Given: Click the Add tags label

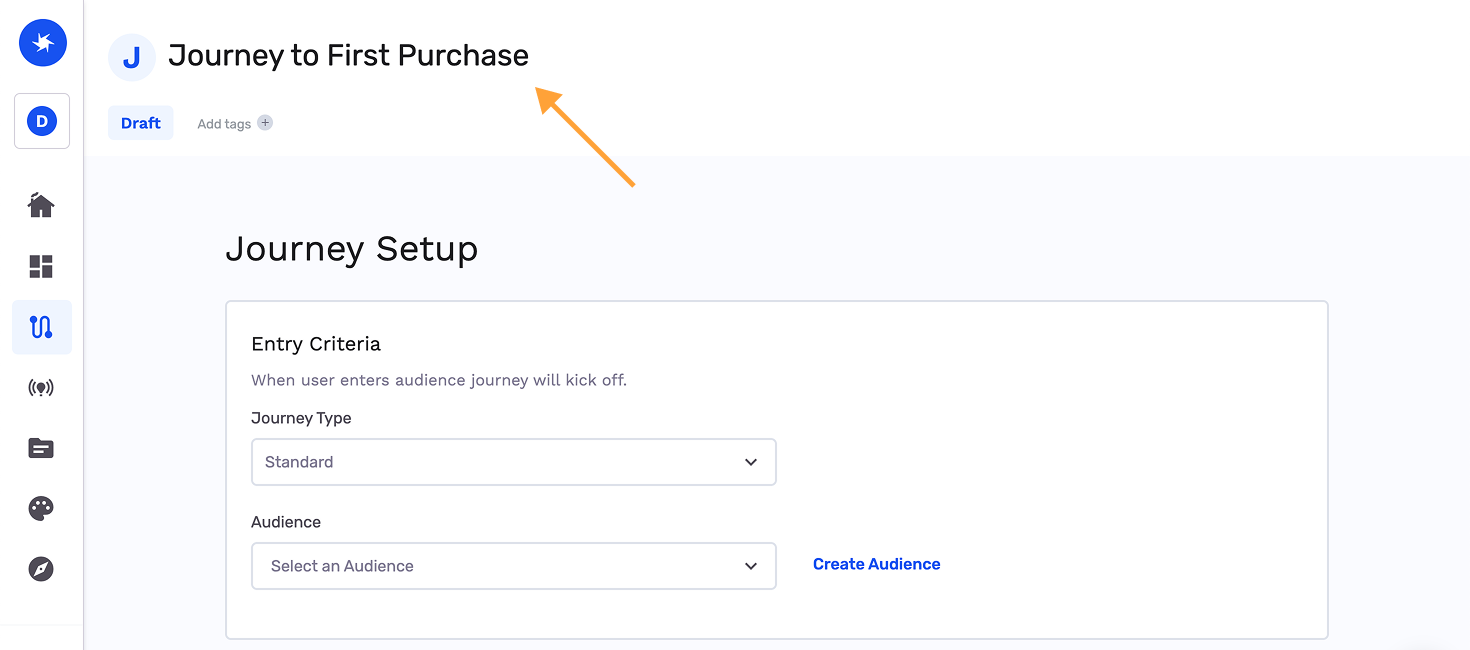Looking at the screenshot, I should click(224, 124).
